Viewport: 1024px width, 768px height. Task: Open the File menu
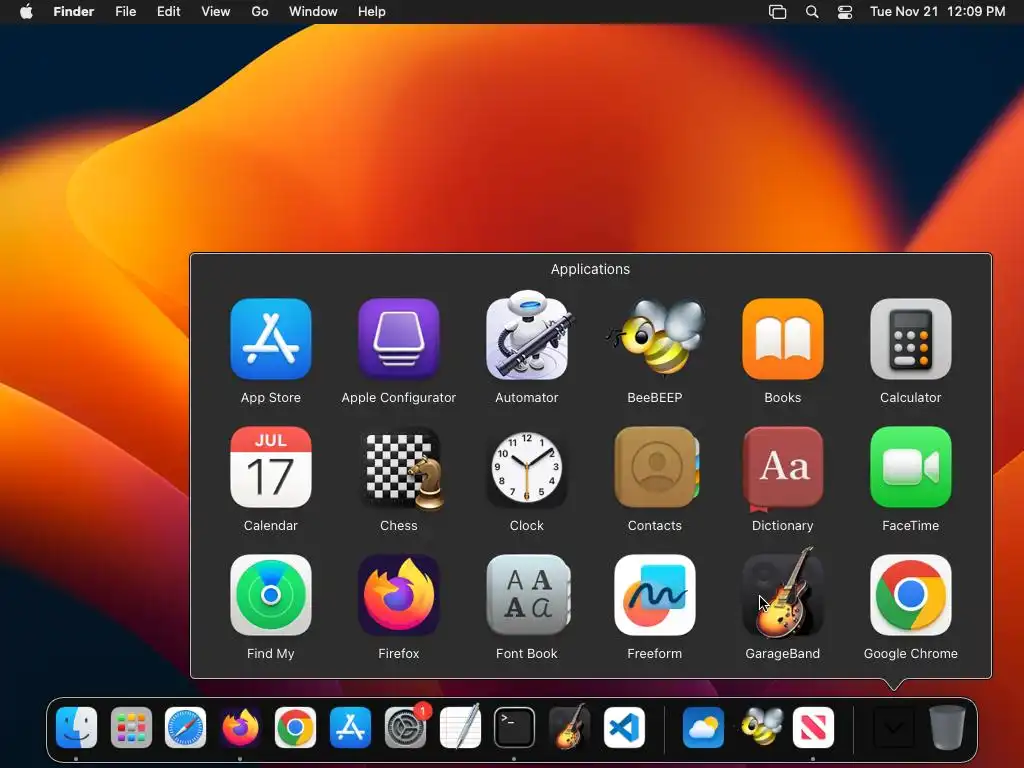125,12
